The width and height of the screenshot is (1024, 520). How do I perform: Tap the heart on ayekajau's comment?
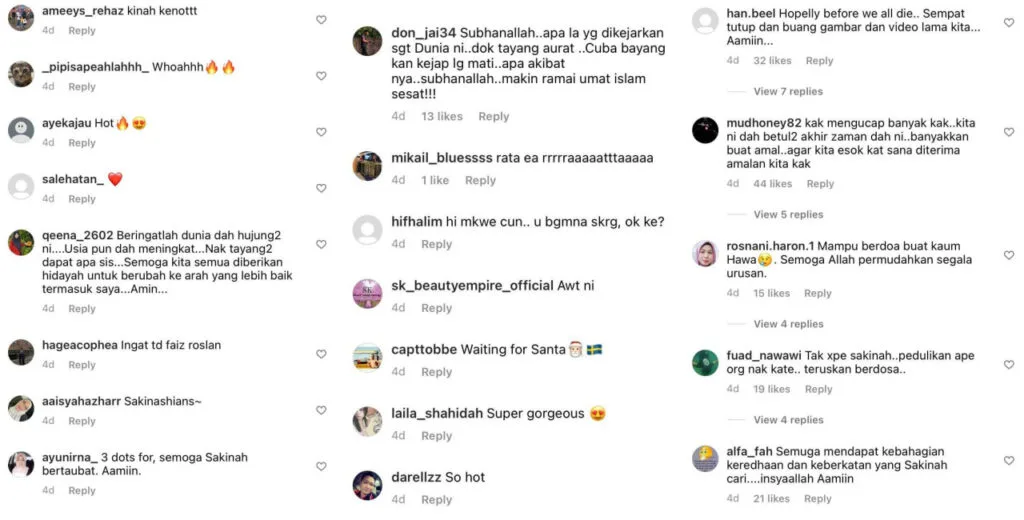[321, 132]
